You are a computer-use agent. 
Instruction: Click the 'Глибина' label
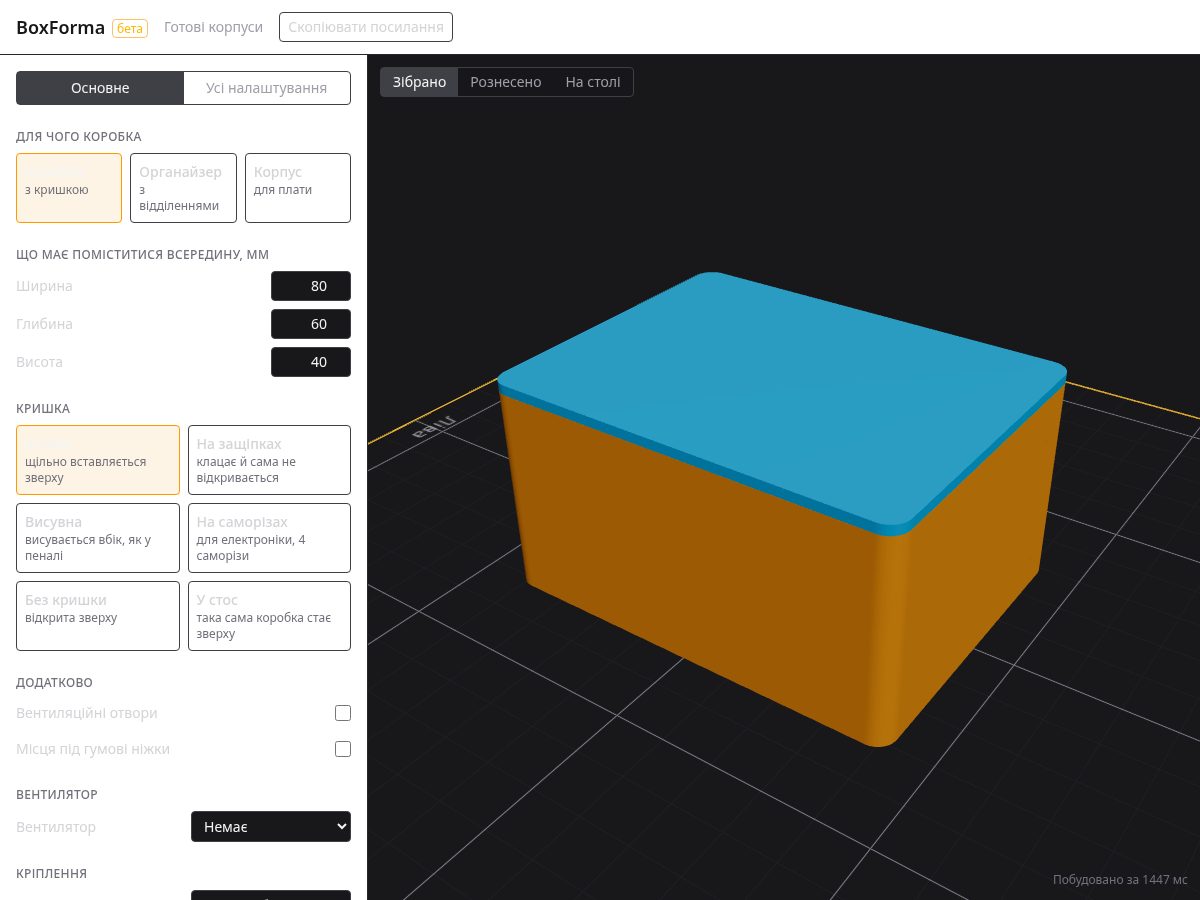pos(44,324)
